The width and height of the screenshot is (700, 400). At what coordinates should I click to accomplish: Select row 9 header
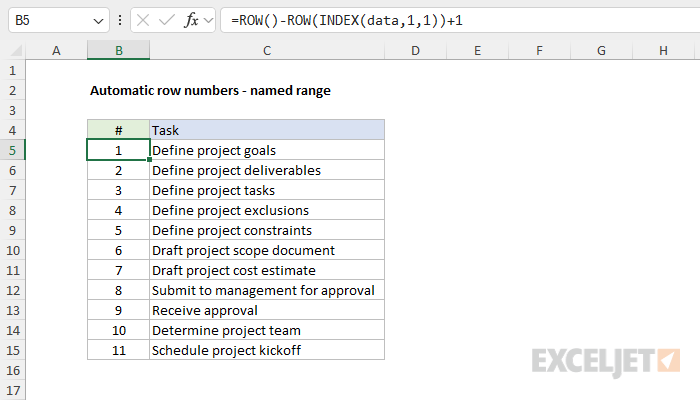pos(12,230)
